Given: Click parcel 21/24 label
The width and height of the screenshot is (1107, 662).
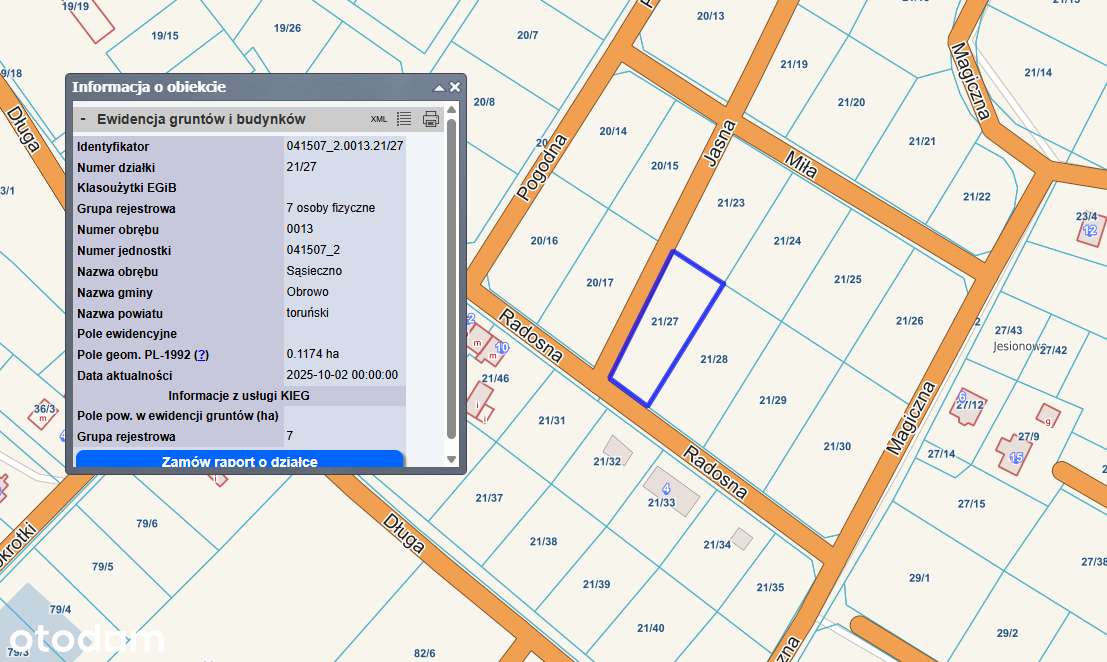Looking at the screenshot, I should click(x=787, y=241).
